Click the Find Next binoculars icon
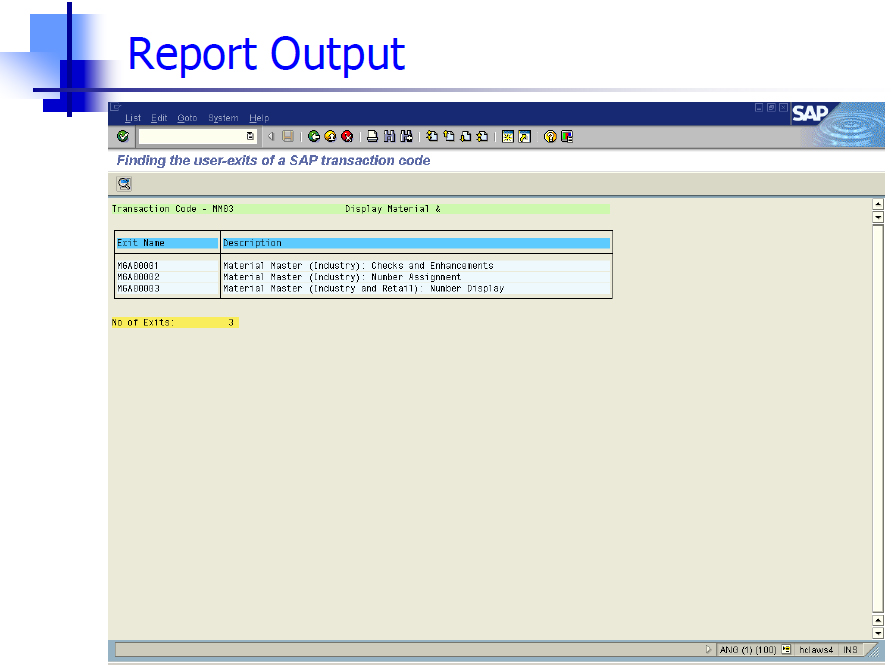The width and height of the screenshot is (891, 665). coord(406,136)
